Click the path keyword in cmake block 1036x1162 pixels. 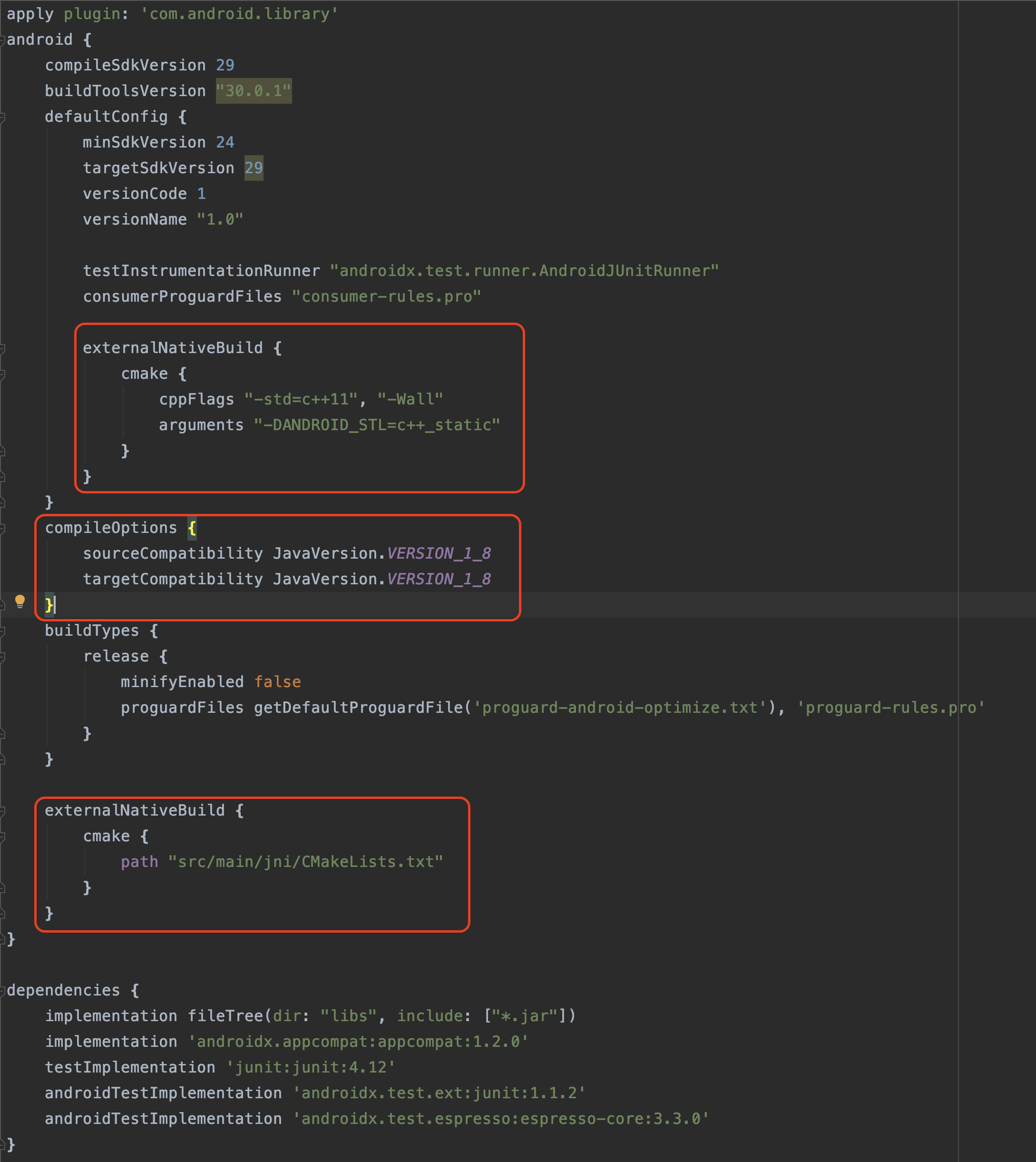(139, 862)
